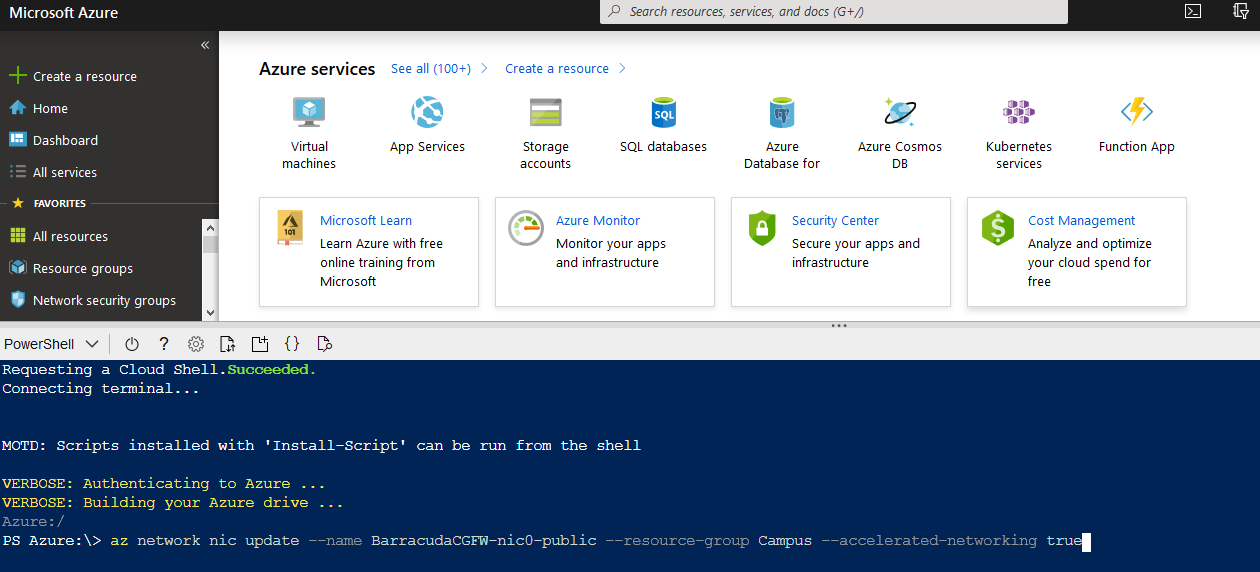
Task: Open App Services icon
Action: (427, 111)
